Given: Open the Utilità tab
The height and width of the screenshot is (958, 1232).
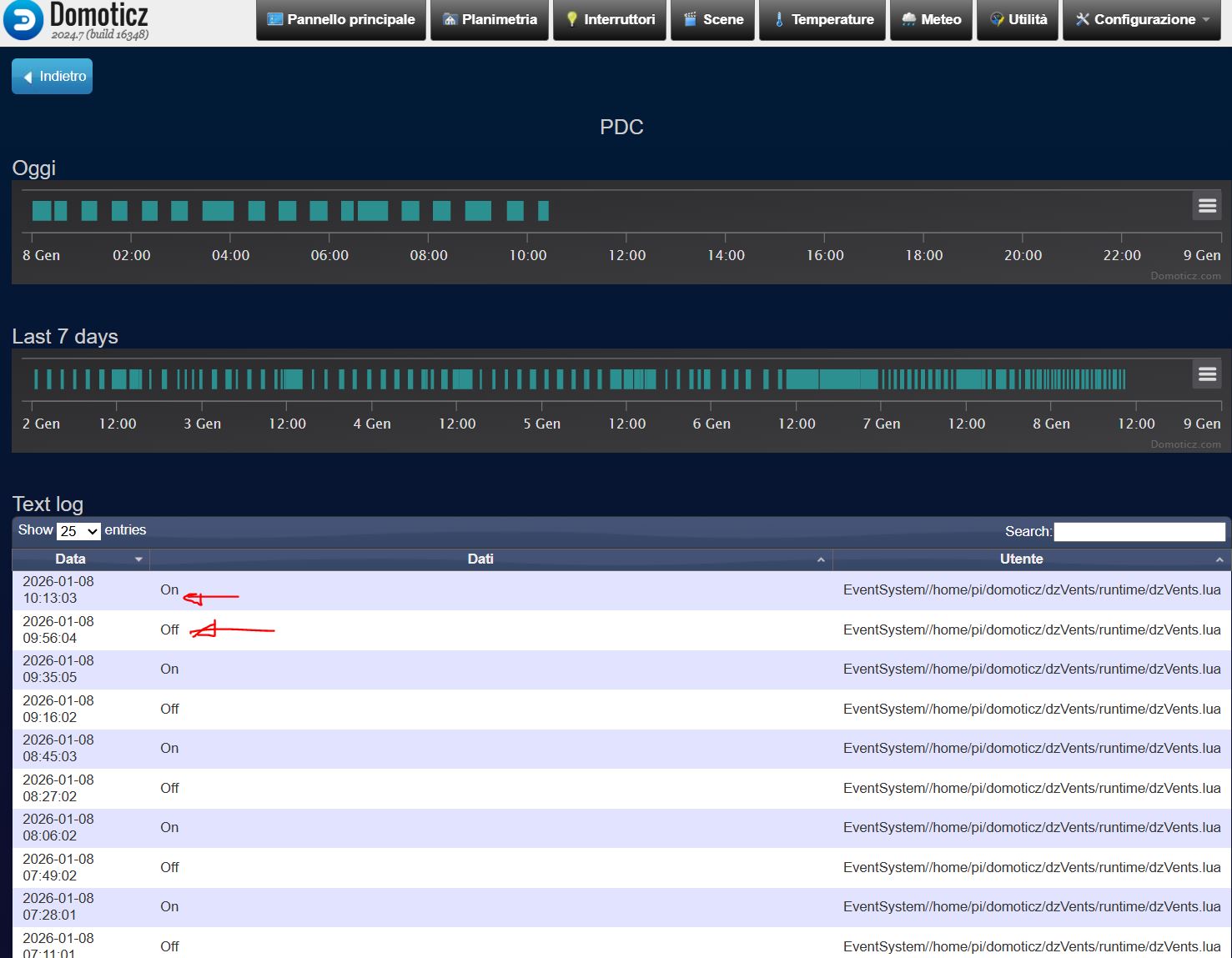Looking at the screenshot, I should coord(1018,19).
